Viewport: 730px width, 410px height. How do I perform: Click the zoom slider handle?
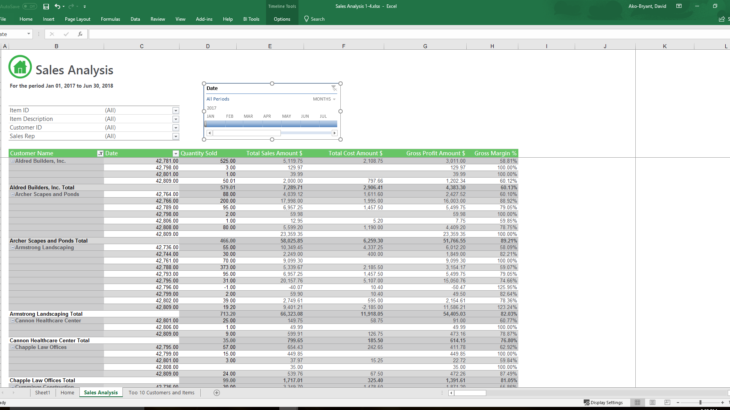pyautogui.click(x=700, y=403)
